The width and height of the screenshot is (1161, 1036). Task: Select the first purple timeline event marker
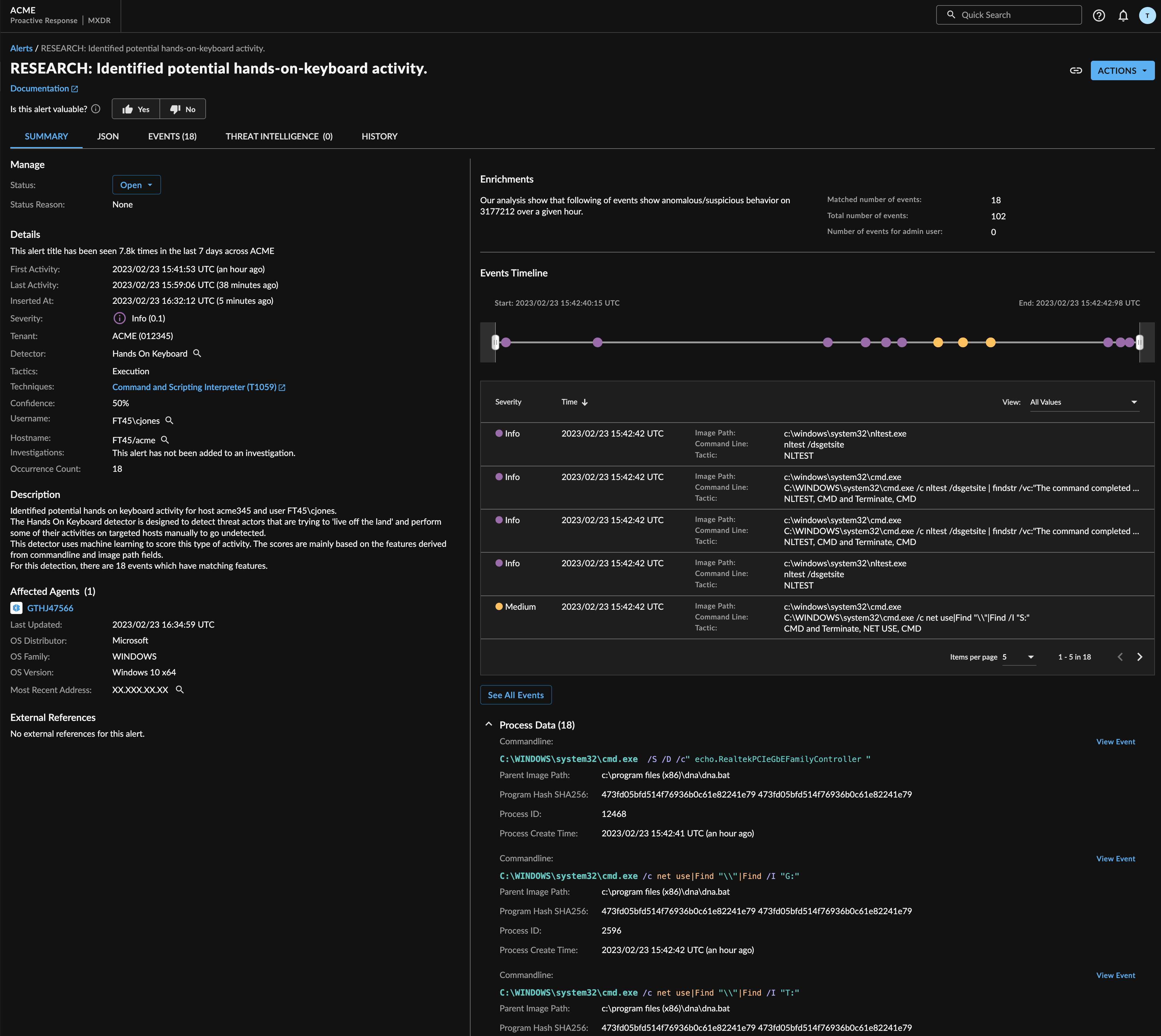pos(506,342)
